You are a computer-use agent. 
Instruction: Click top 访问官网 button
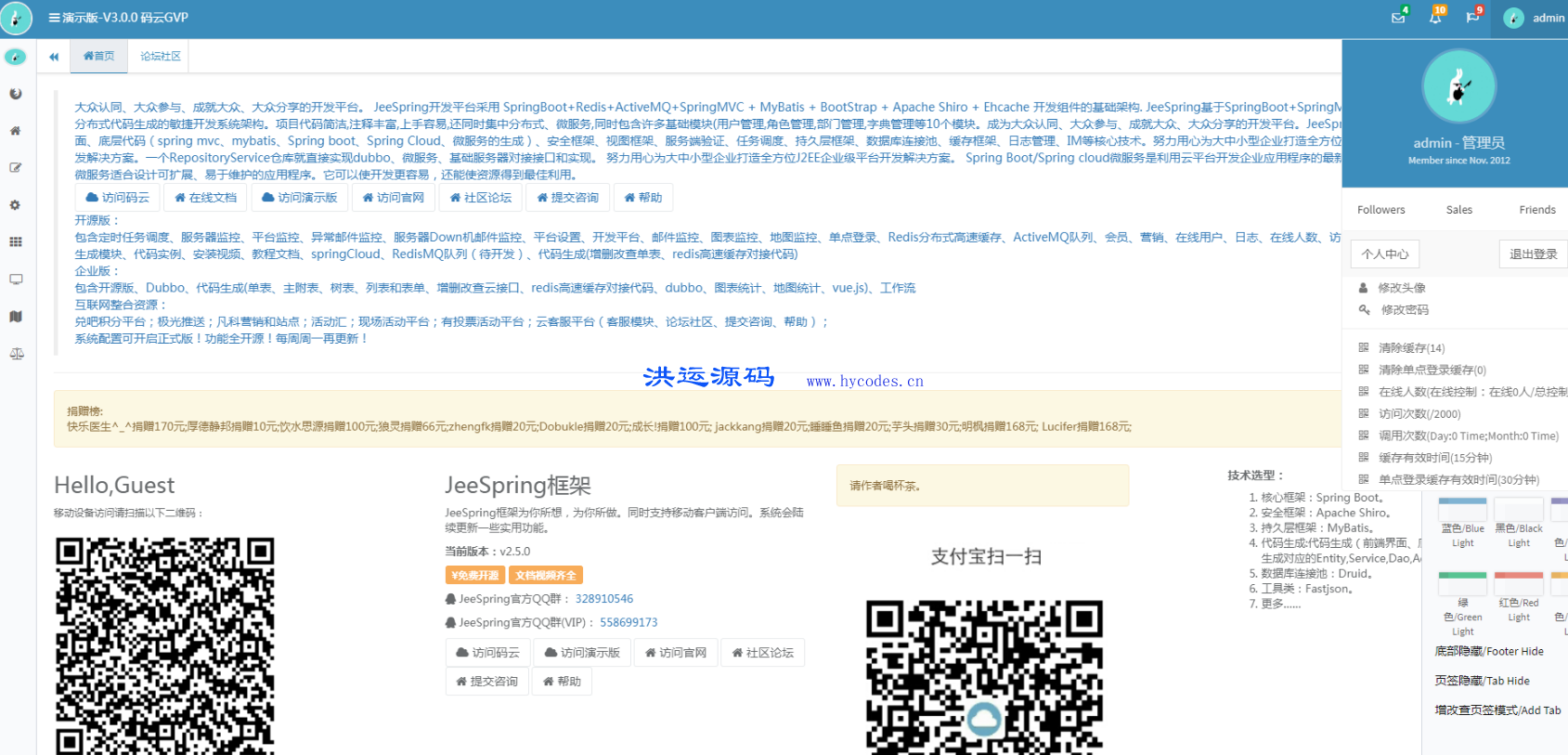click(394, 198)
